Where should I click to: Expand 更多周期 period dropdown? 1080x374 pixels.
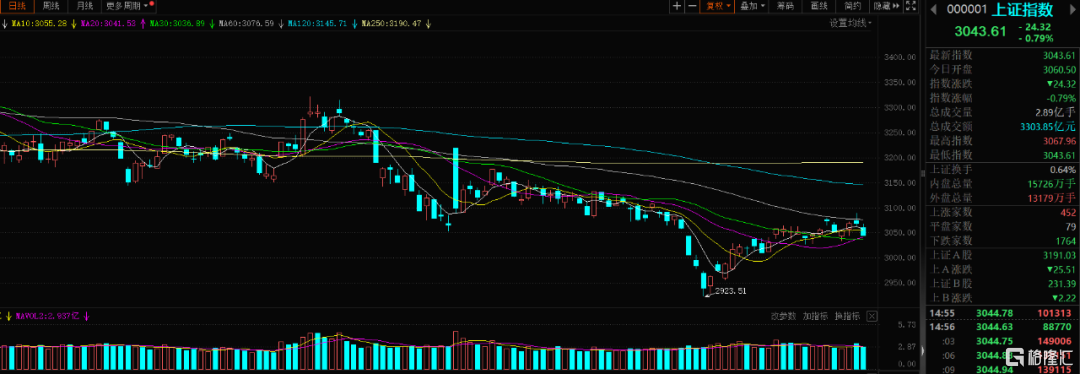[x=129, y=6]
